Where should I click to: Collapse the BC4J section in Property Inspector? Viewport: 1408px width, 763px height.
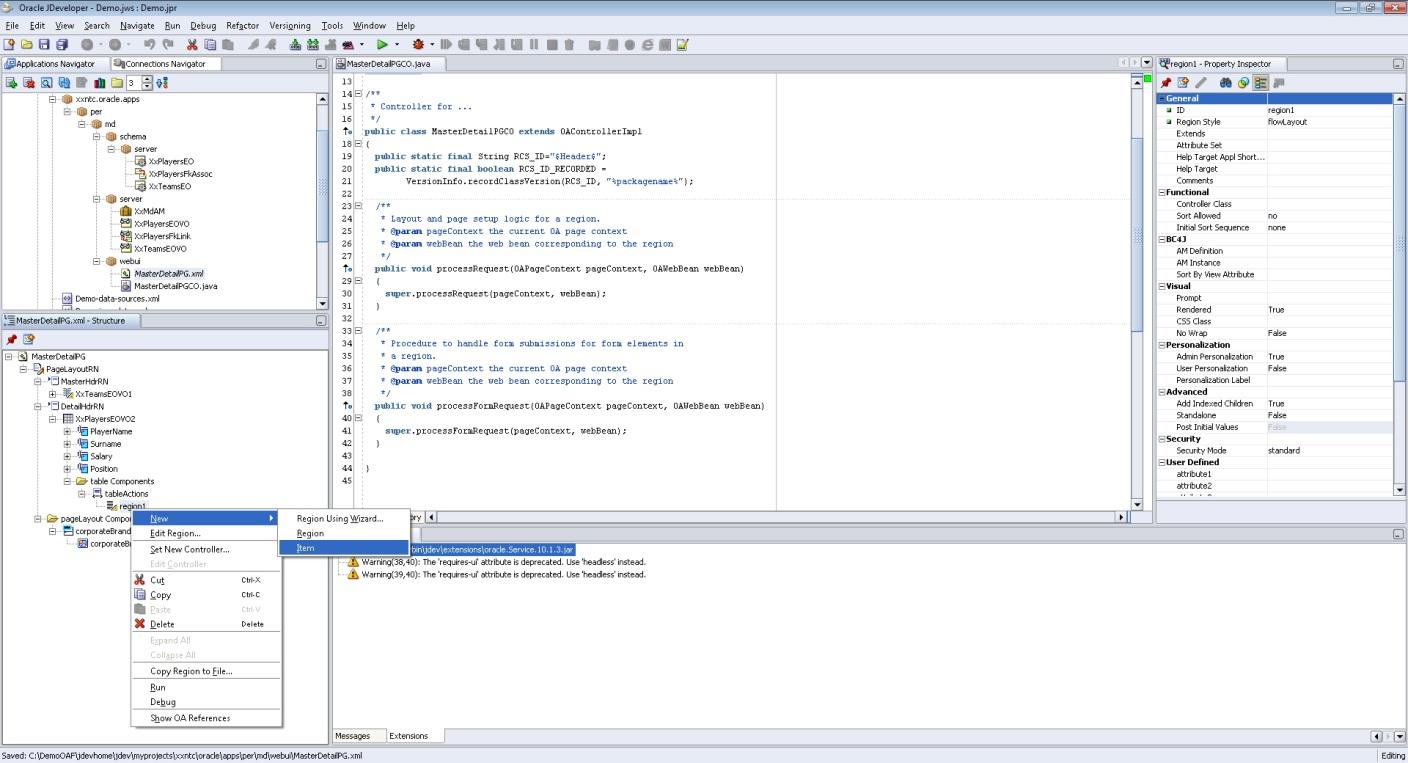pos(1162,239)
